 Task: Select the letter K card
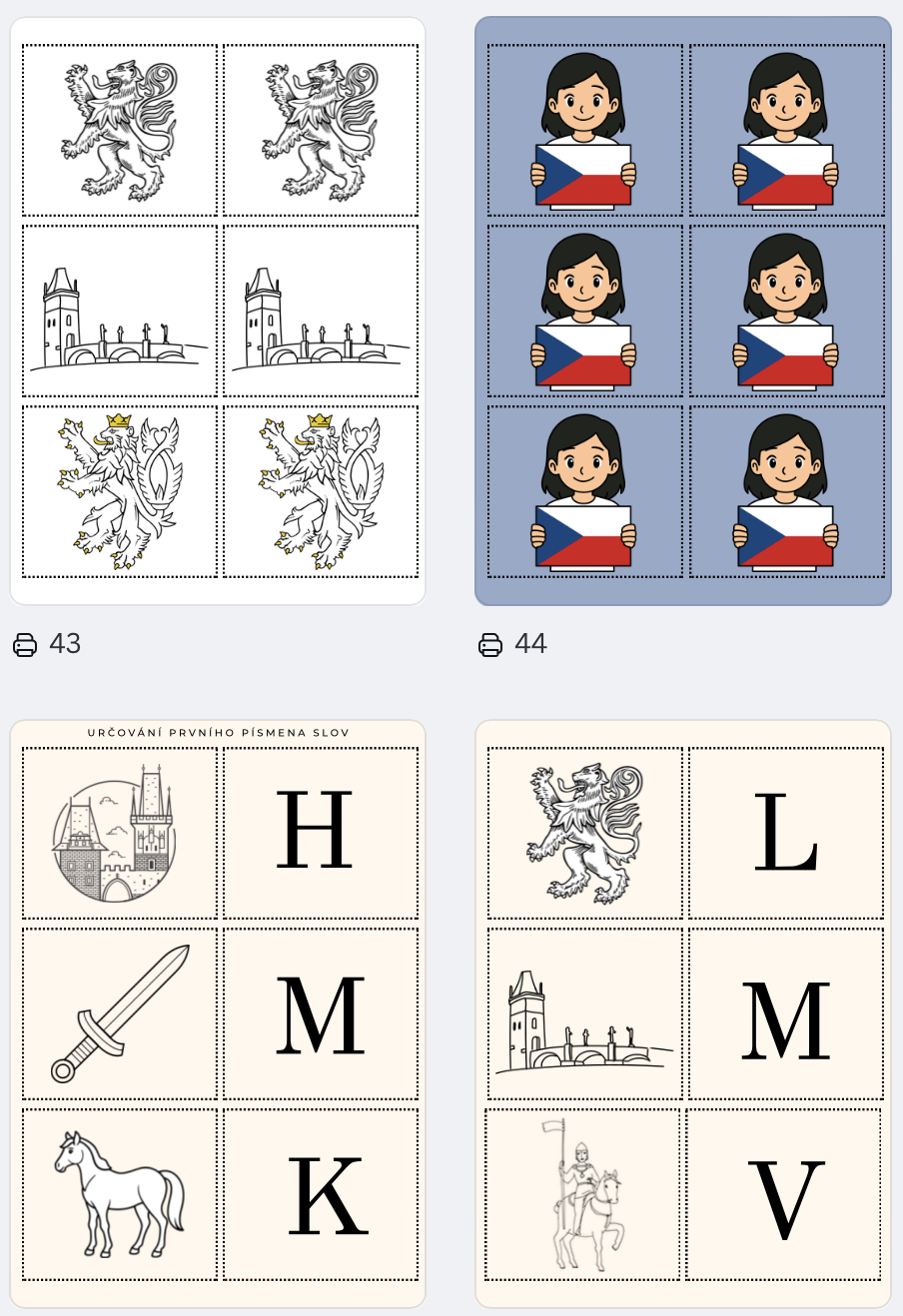click(x=321, y=1194)
